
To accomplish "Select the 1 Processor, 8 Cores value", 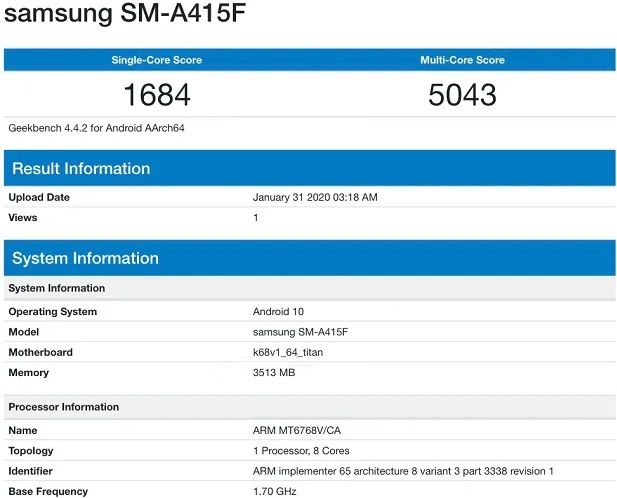I will click(301, 451).
